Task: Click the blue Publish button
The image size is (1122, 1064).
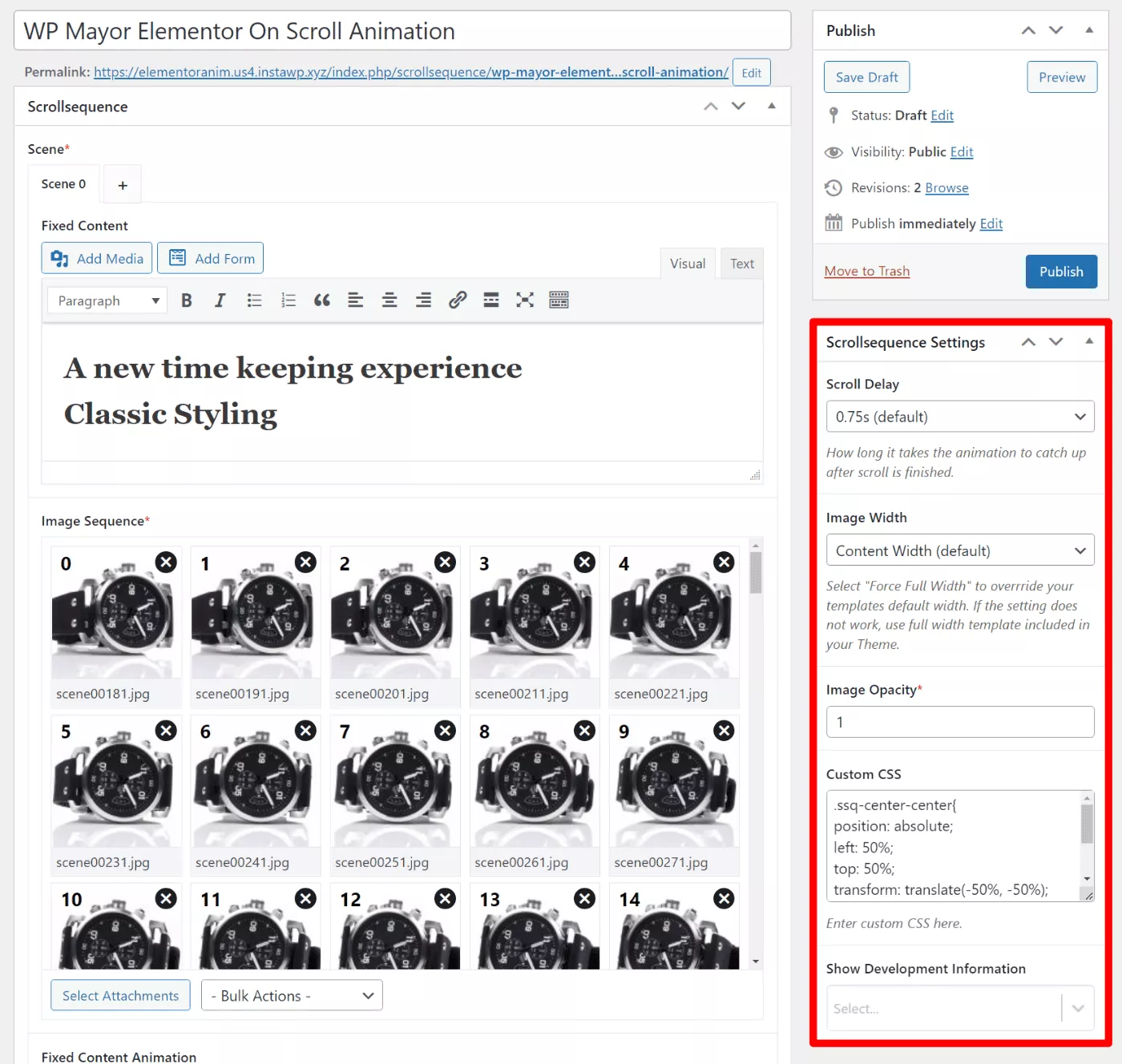Action: (1061, 272)
